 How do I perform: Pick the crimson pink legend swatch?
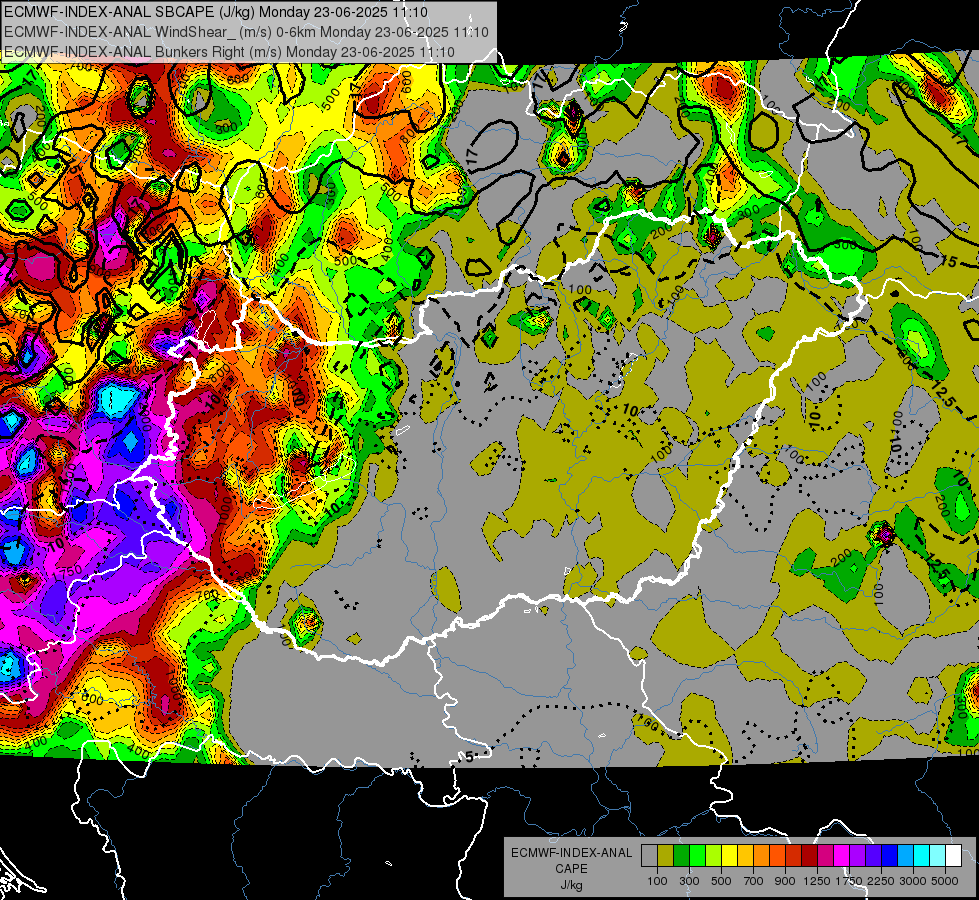tap(825, 856)
